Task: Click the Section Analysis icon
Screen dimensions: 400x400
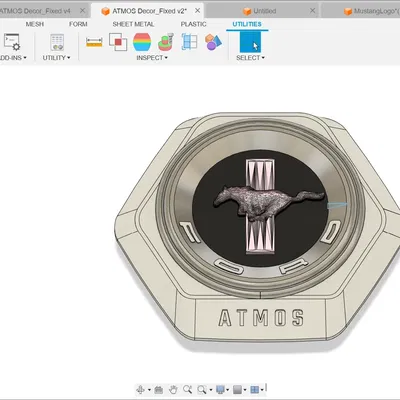Action: pyautogui.click(x=166, y=42)
